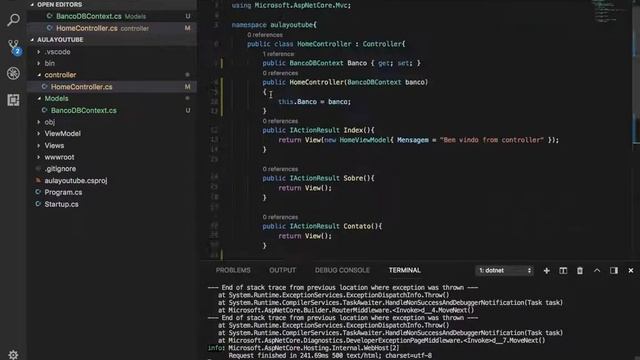Screen dimensions: 640x360
Task: Click the 'using Microsoft.AspNetCore.Mvc;' line
Action: click(x=291, y=6)
